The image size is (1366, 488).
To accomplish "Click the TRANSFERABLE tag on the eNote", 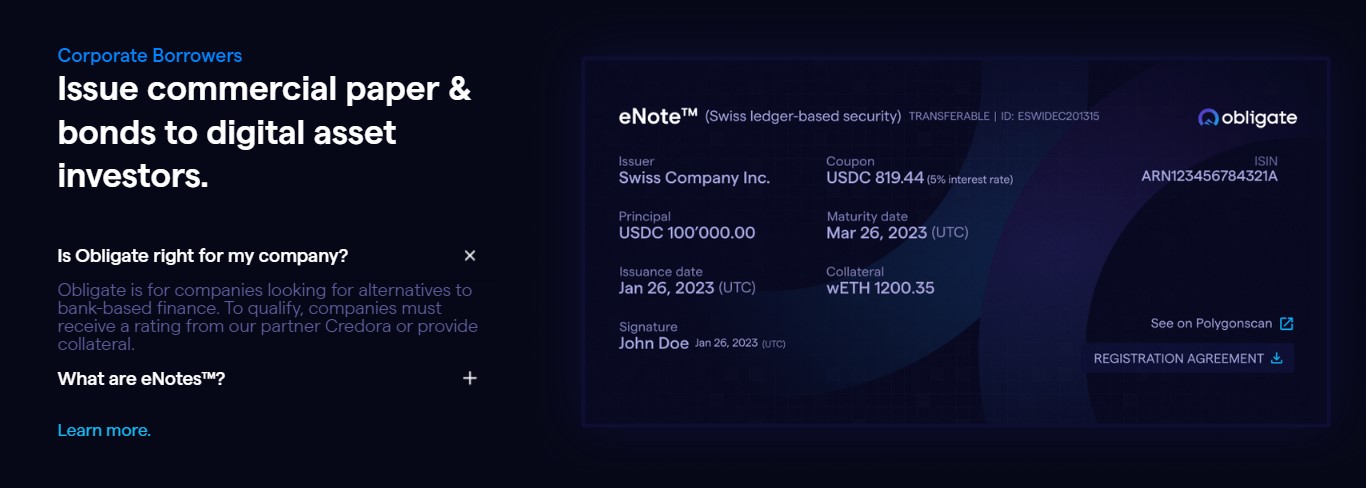I will pos(948,117).
